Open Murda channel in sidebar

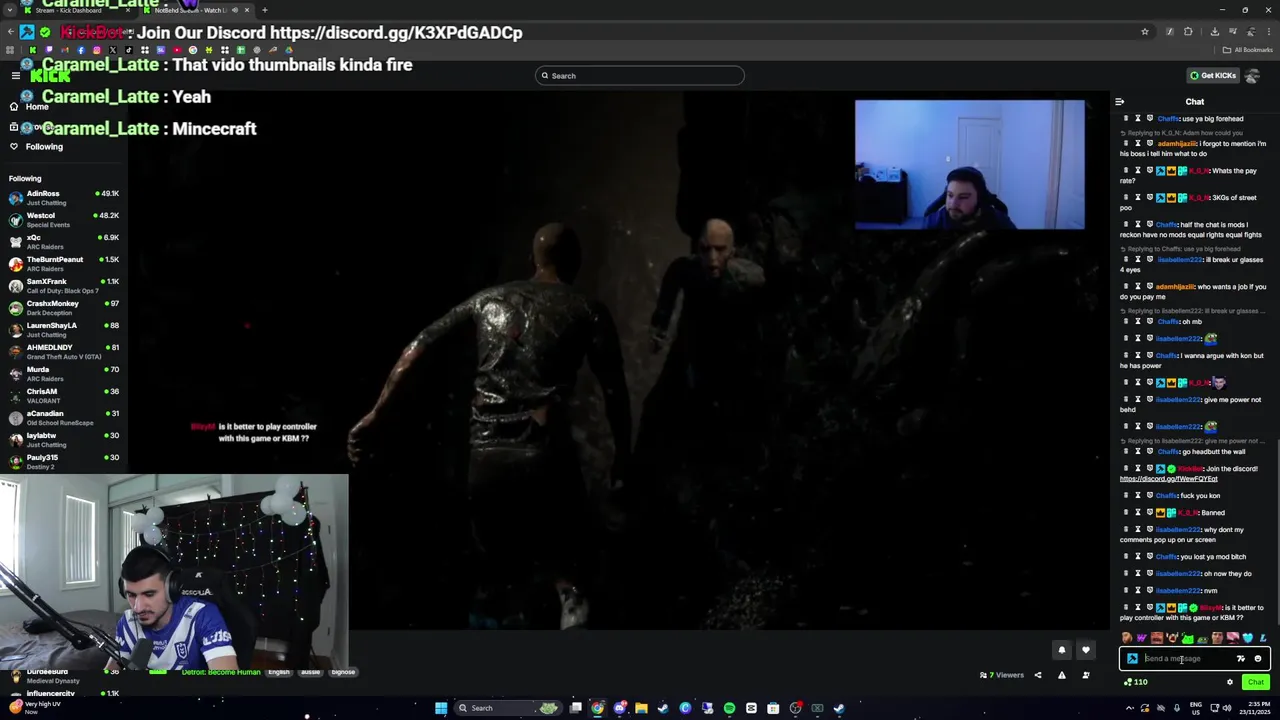point(64,373)
